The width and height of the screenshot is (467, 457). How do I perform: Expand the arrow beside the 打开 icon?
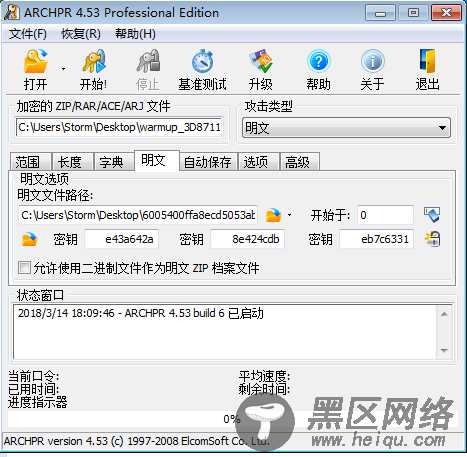[63, 69]
